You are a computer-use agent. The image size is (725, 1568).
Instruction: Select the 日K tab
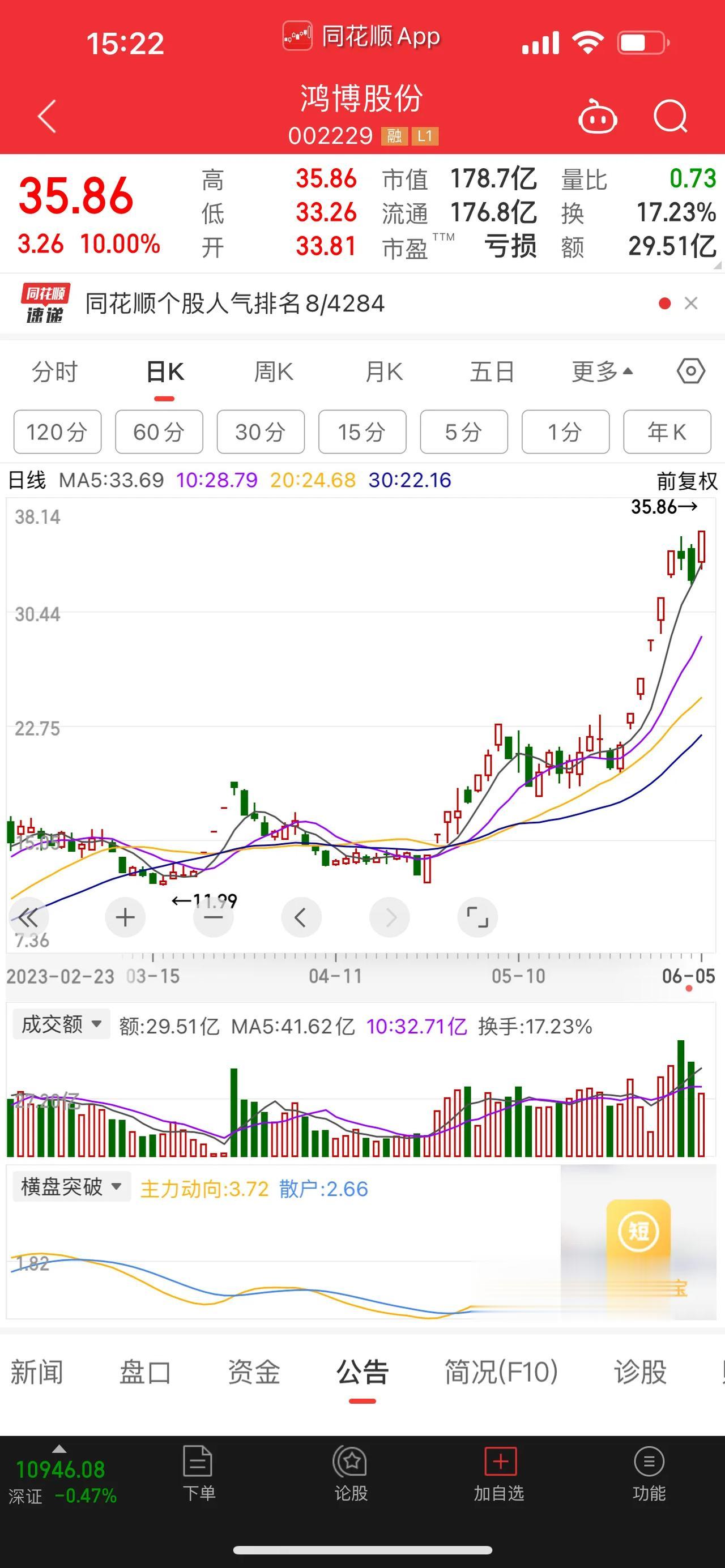[164, 371]
